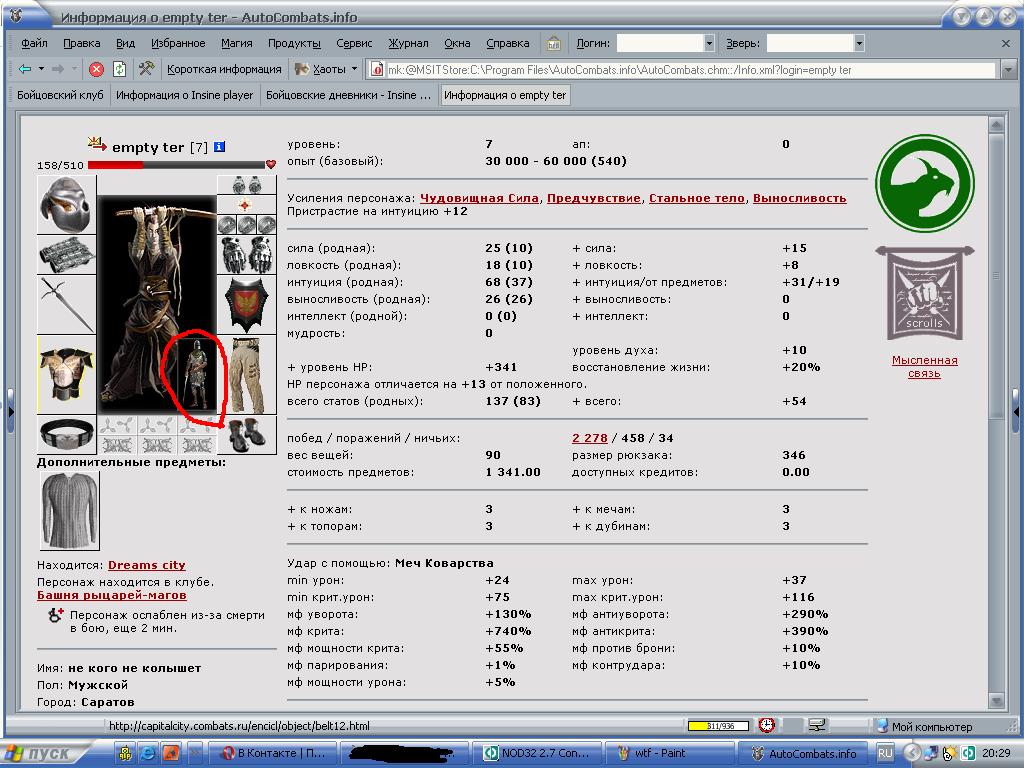Click the red heart icon by HP bar
The image size is (1024, 768).
click(x=270, y=165)
